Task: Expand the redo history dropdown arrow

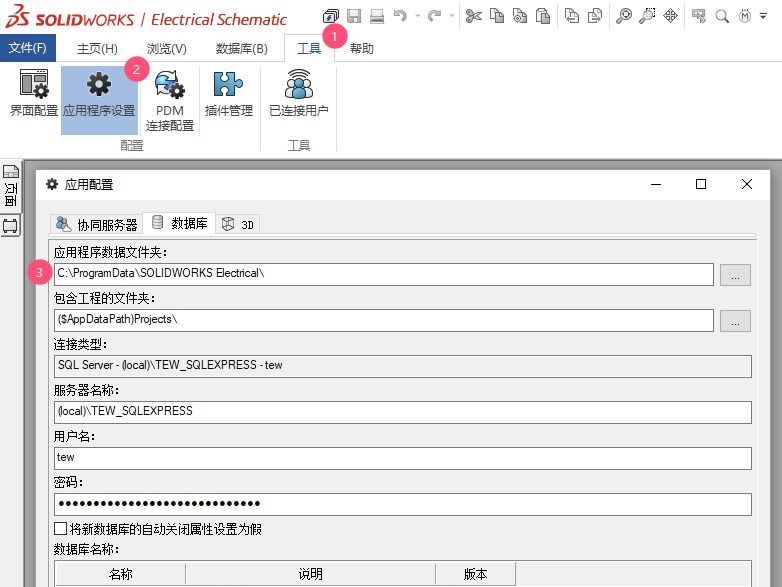Action: [x=451, y=16]
